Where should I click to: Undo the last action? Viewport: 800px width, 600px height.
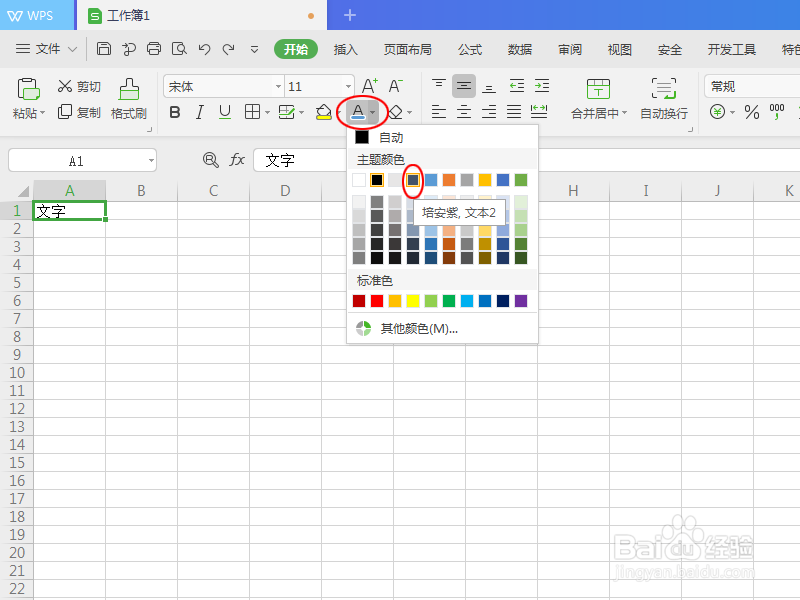tap(205, 49)
